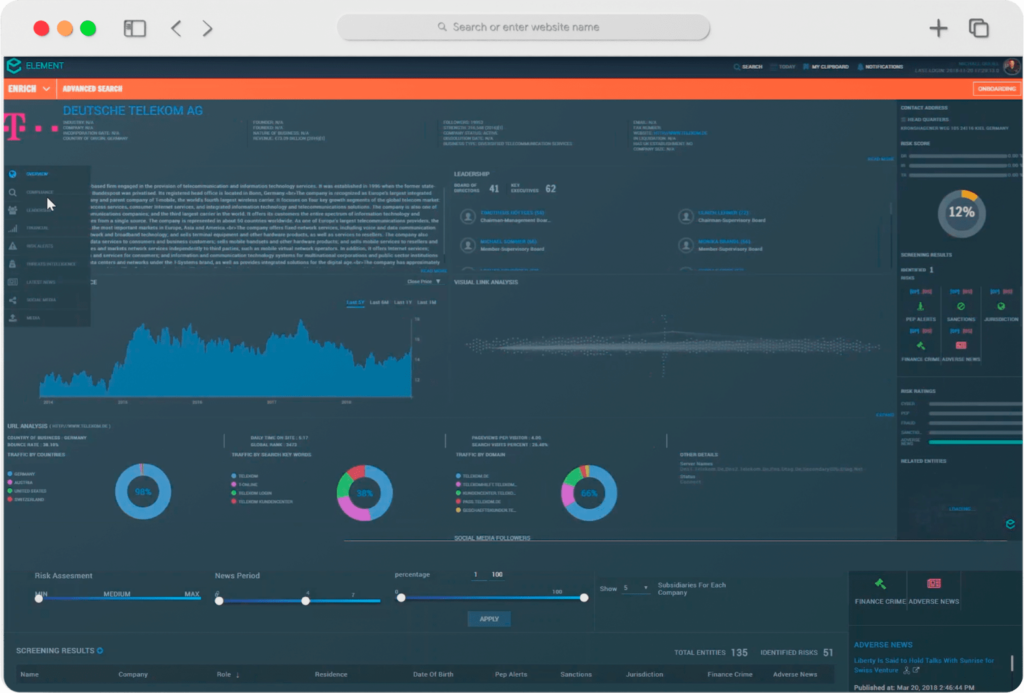Click the News Period slider middle handle
The width and height of the screenshot is (1024, 693).
[x=306, y=600]
